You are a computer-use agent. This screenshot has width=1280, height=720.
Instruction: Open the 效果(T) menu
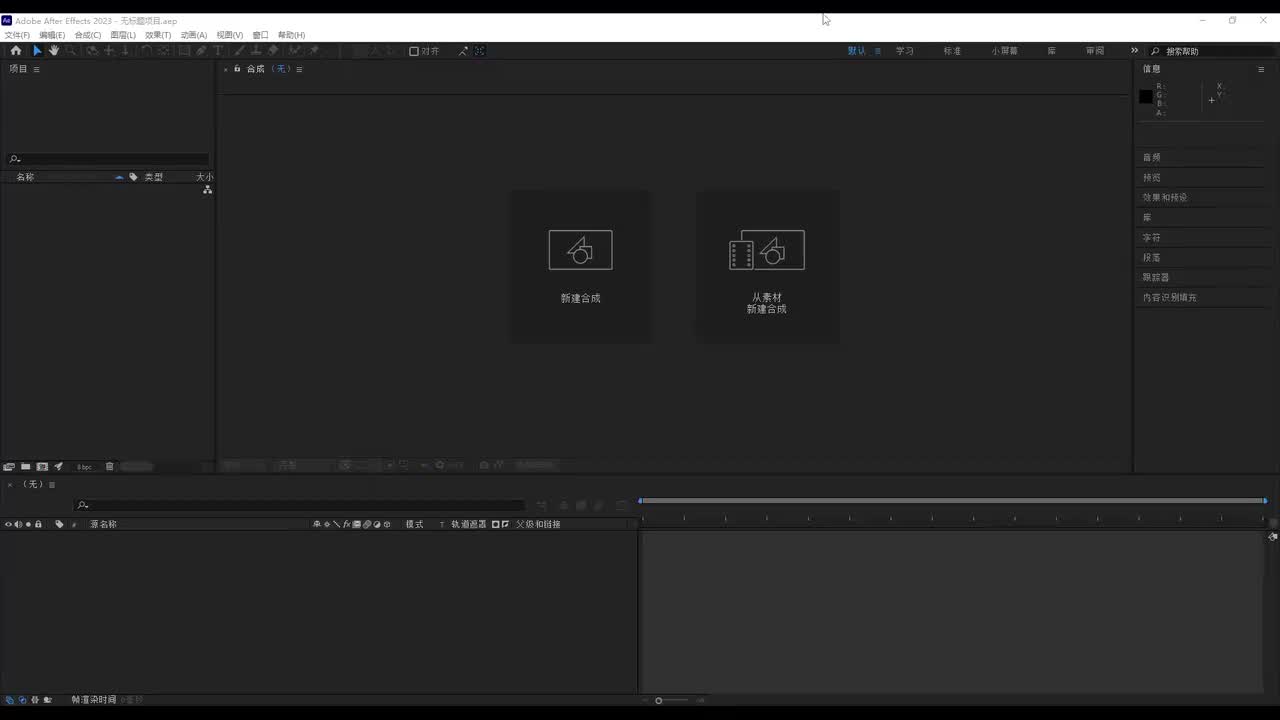(x=158, y=35)
